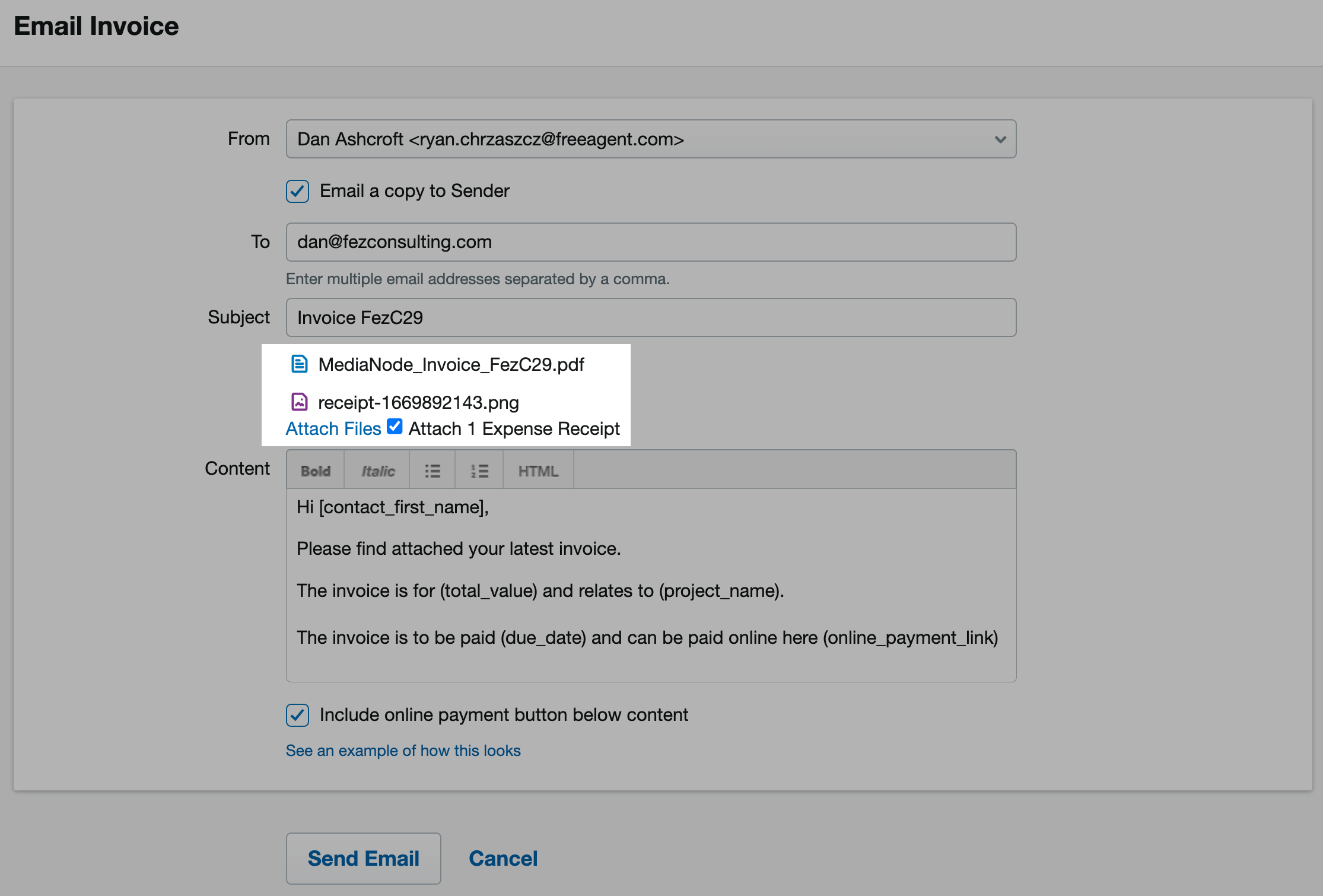The height and width of the screenshot is (896, 1323).
Task: Open See an example of how this looks
Action: pyautogui.click(x=403, y=751)
